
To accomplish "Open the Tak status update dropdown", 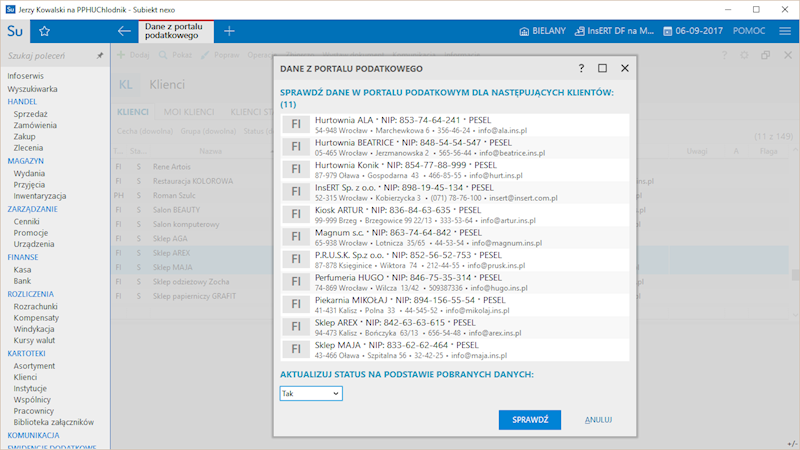I will point(311,393).
